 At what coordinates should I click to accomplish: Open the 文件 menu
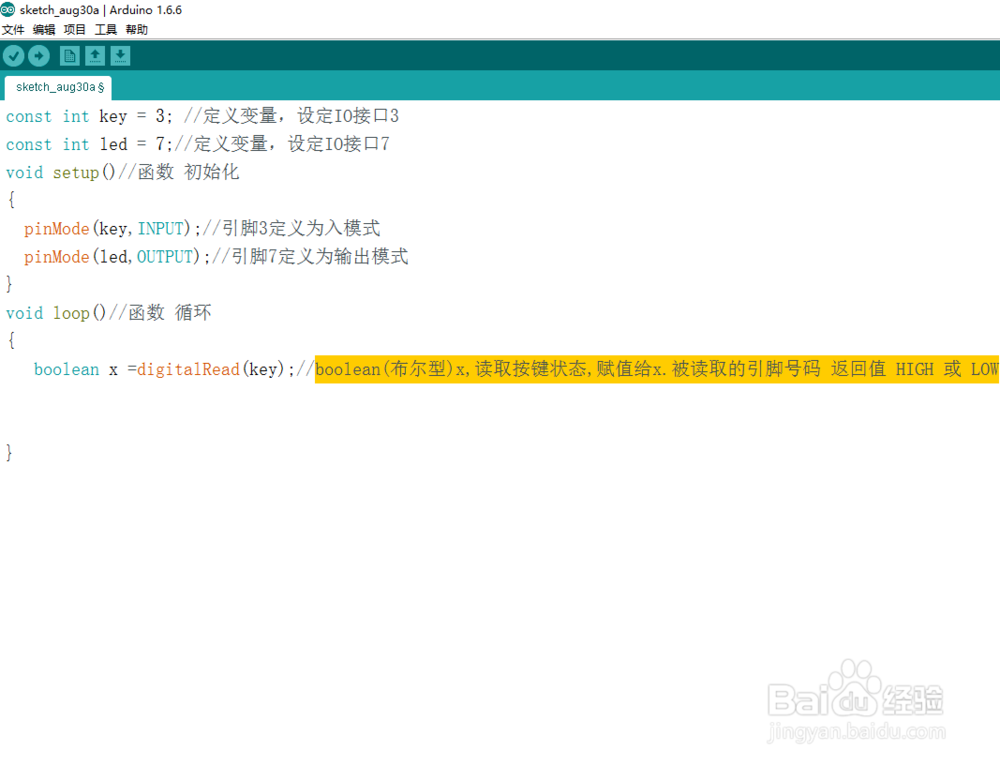(14, 29)
